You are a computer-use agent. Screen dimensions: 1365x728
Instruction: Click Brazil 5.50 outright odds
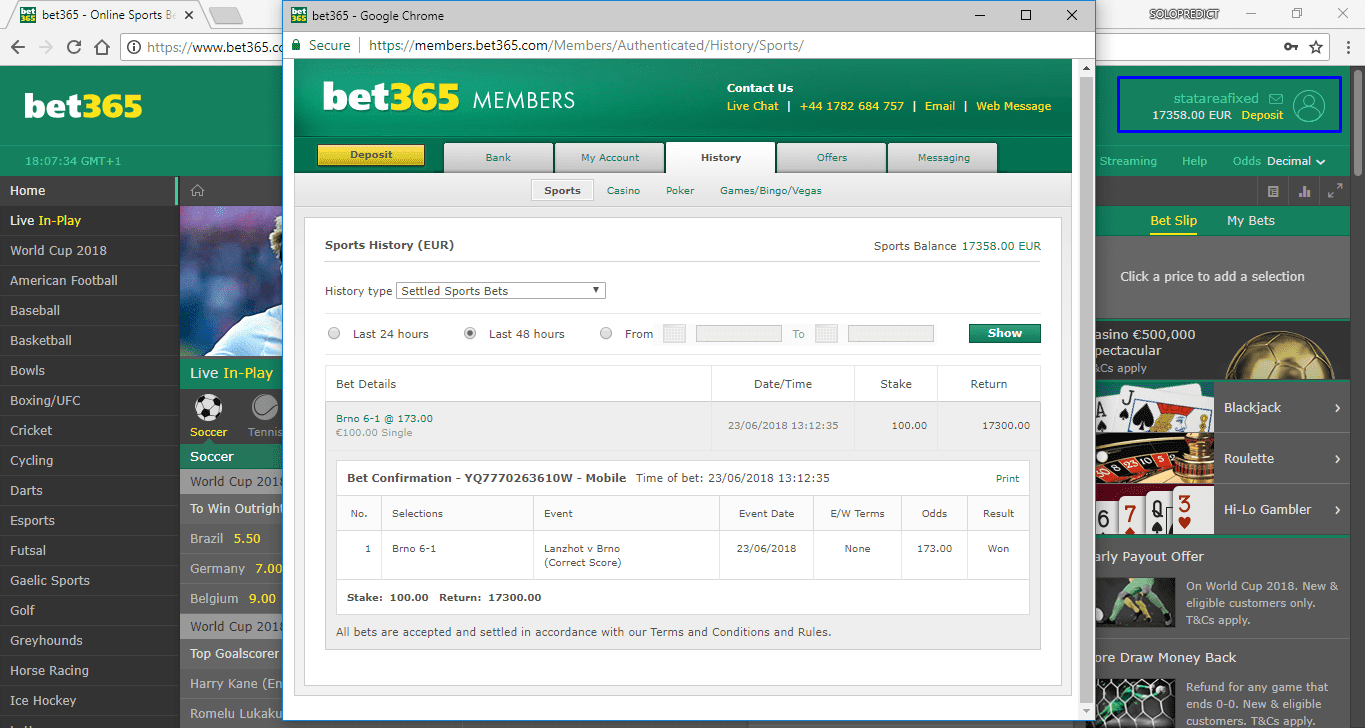[231, 538]
